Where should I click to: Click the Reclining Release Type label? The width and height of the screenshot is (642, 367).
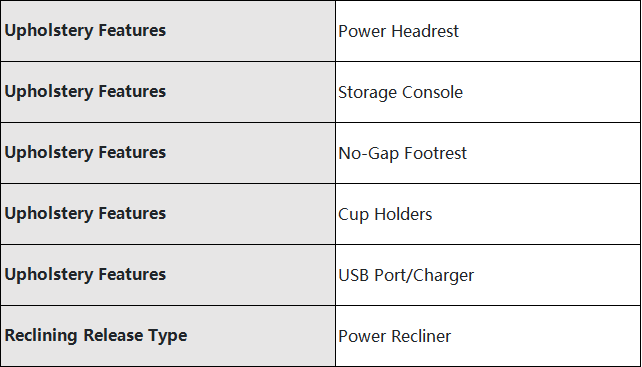(x=96, y=336)
